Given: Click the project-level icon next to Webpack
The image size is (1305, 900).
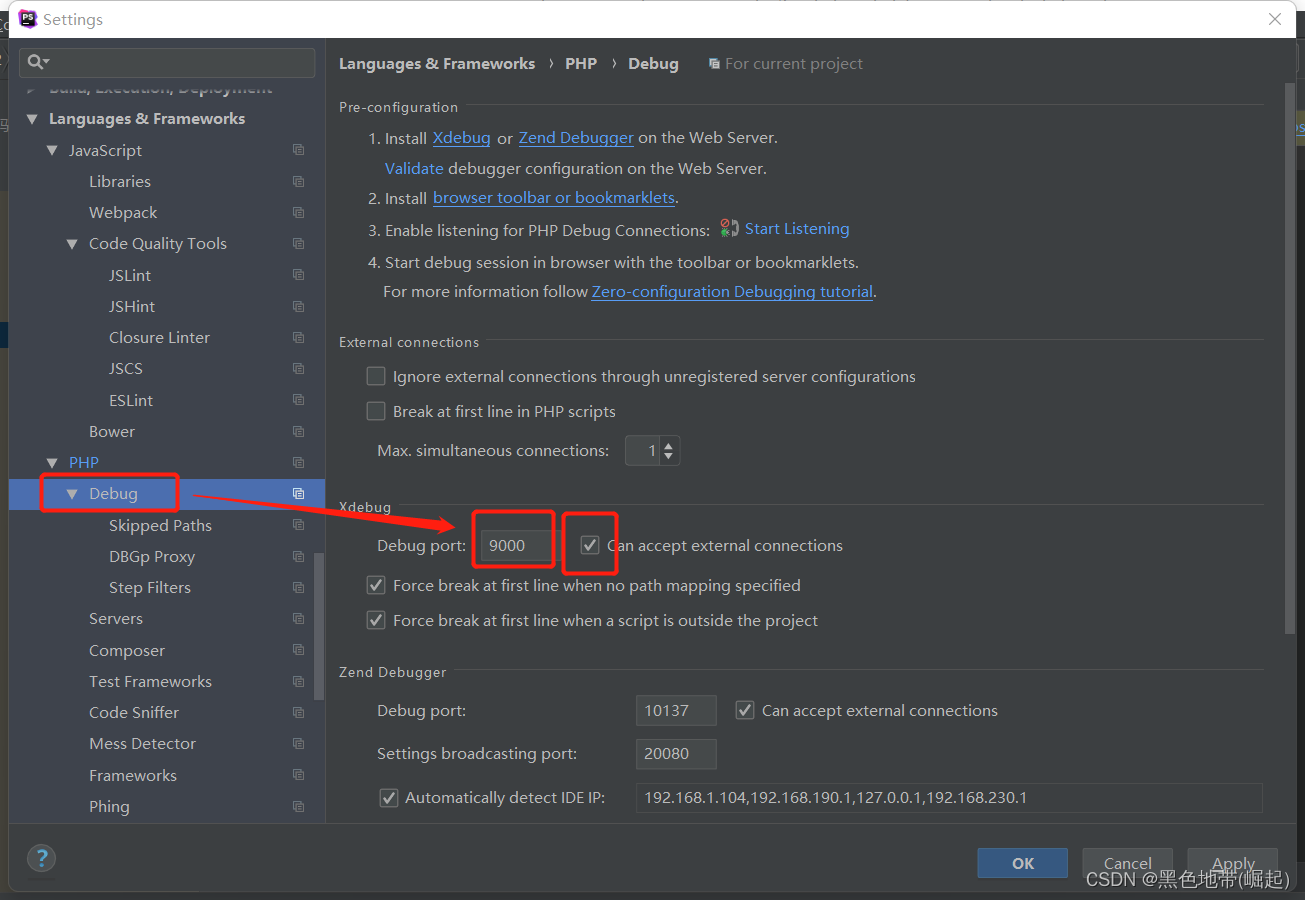Looking at the screenshot, I should coord(298,212).
